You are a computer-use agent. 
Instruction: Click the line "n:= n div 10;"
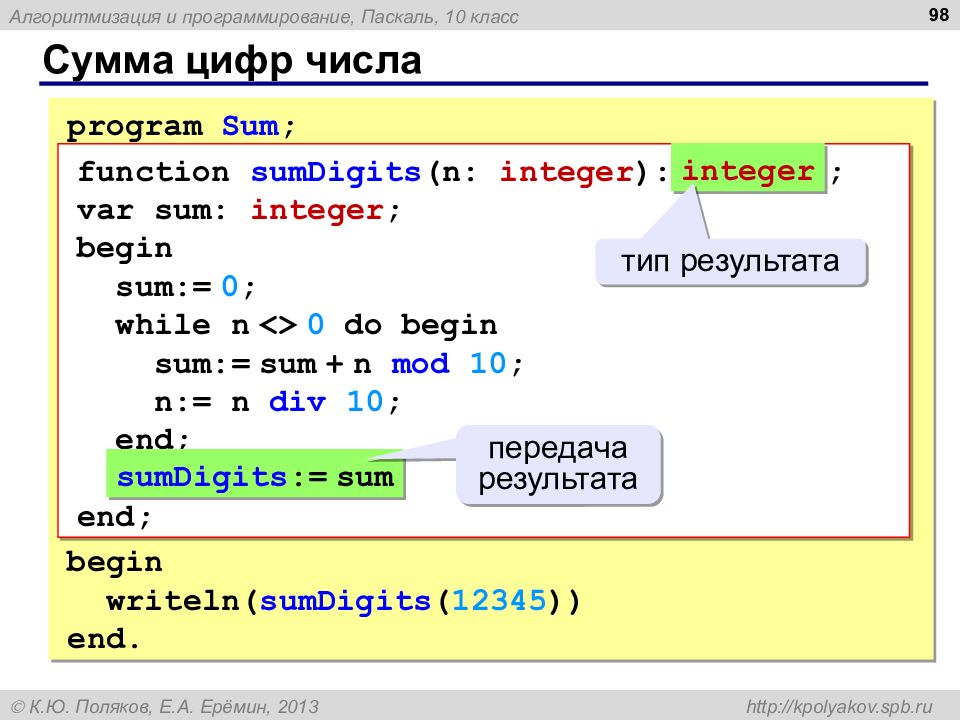tap(277, 402)
